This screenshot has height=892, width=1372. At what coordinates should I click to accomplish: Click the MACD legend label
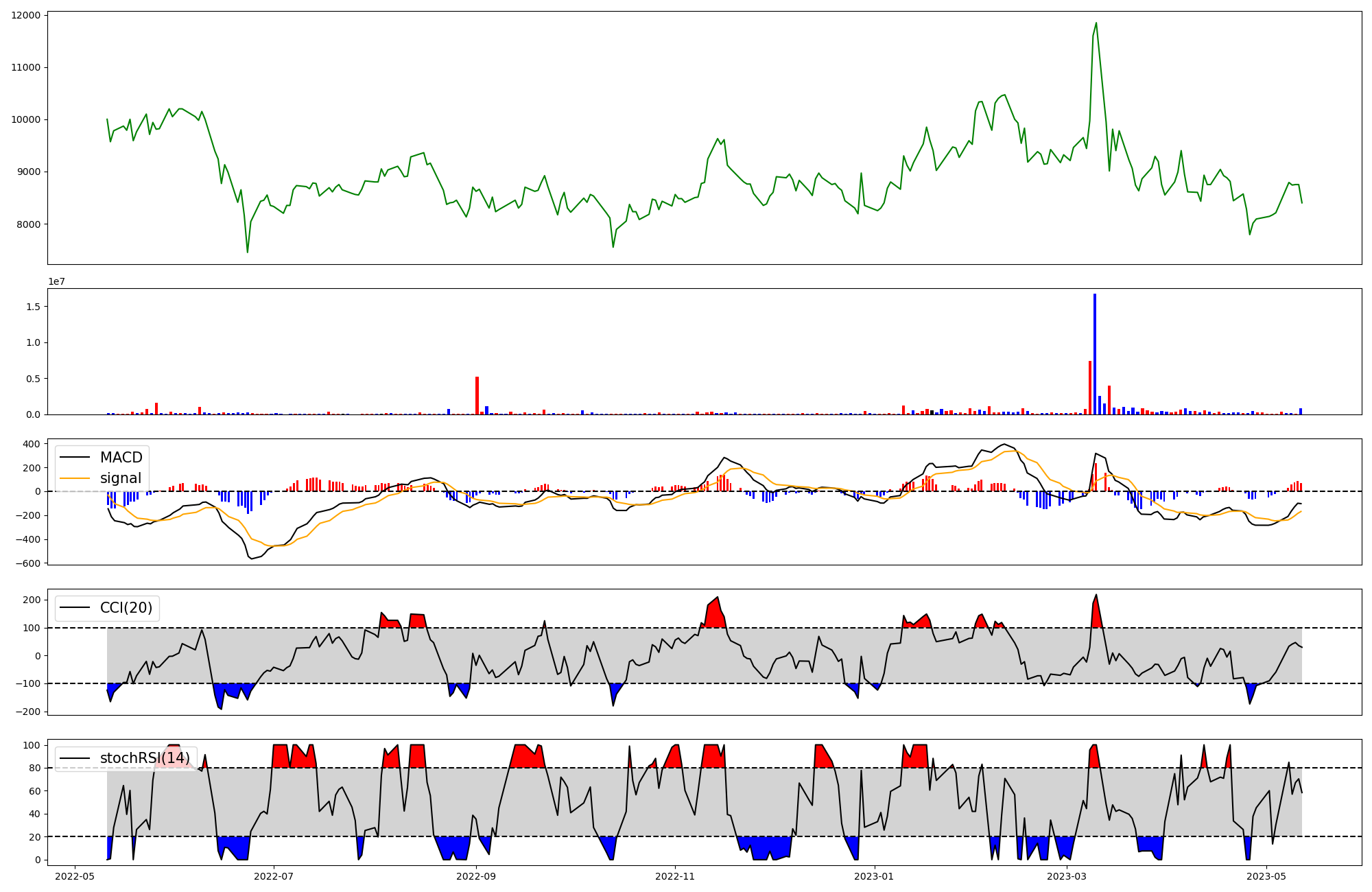pos(121,458)
